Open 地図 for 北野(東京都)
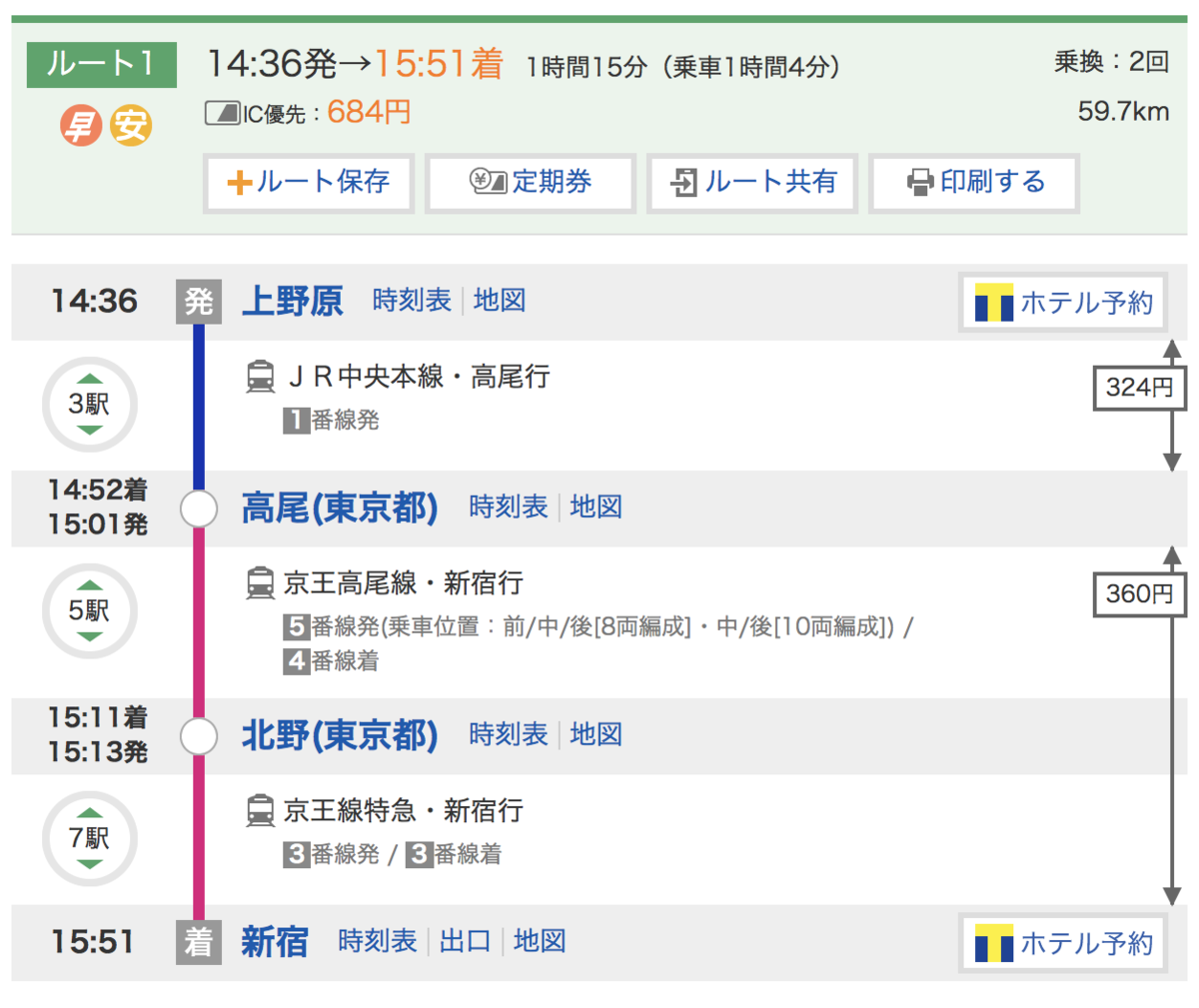 [x=597, y=735]
